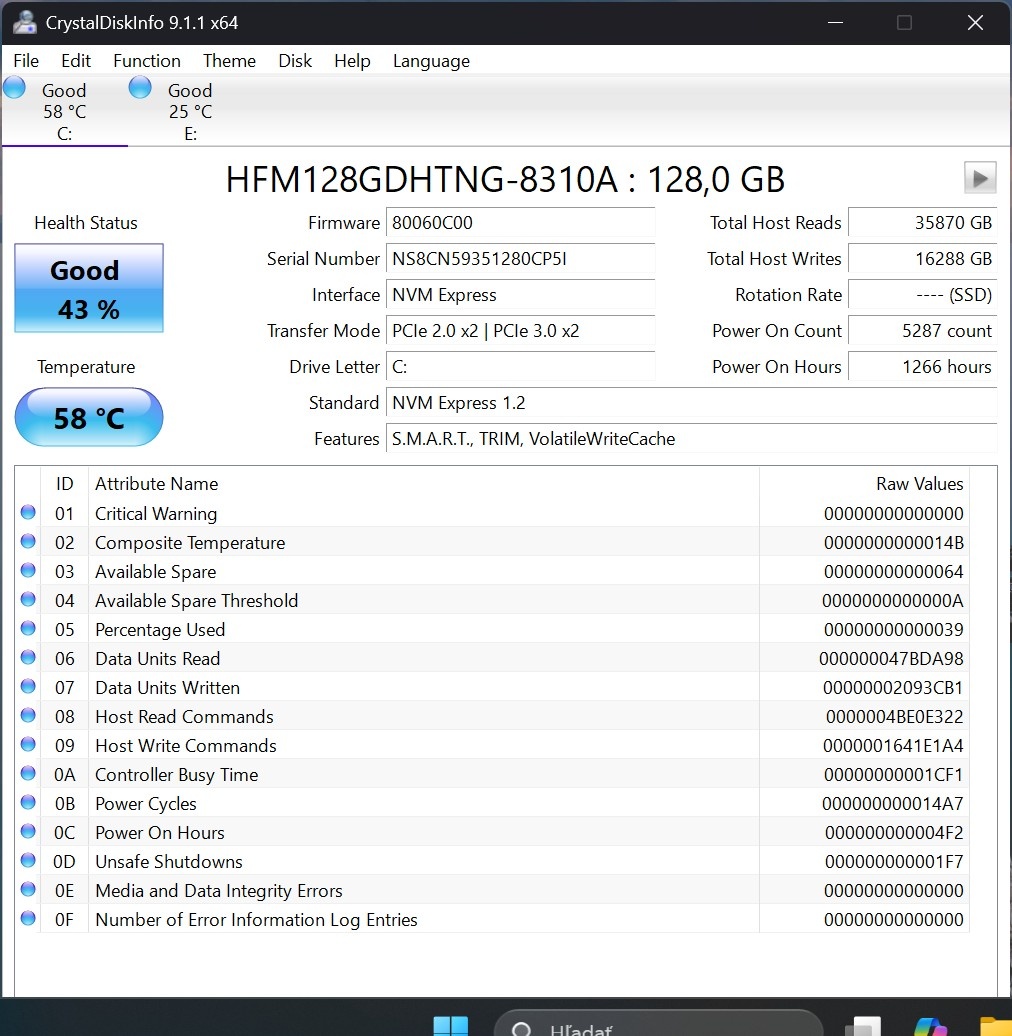Image resolution: width=1012 pixels, height=1036 pixels.
Task: Open the Theme menu
Action: [x=228, y=61]
